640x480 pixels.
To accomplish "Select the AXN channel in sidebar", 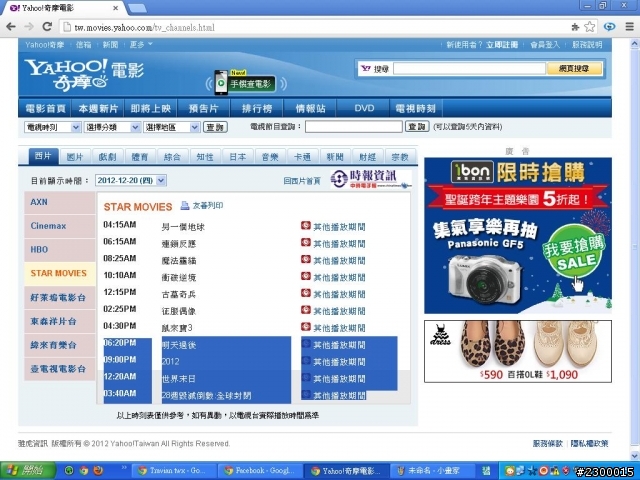I will pyautogui.click(x=60, y=202).
